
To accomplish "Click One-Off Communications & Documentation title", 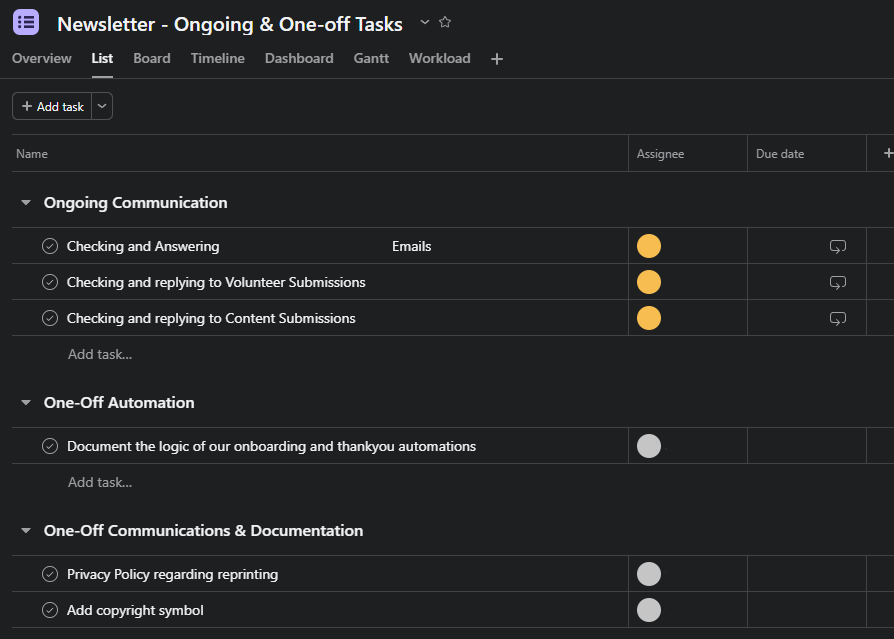I will pos(204,531).
